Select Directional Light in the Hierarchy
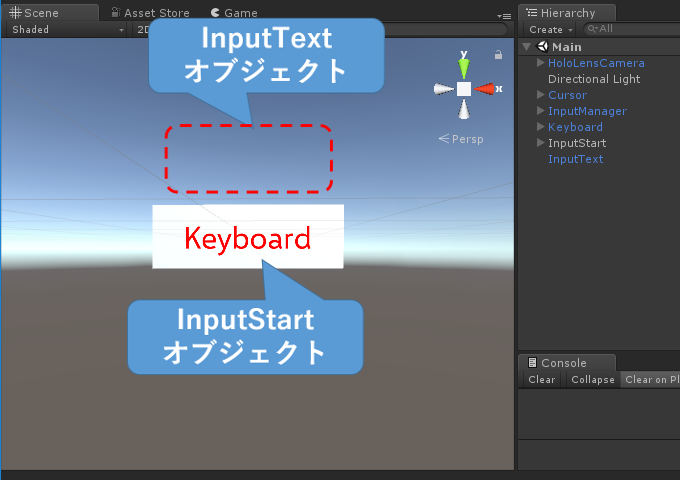 tap(594, 79)
